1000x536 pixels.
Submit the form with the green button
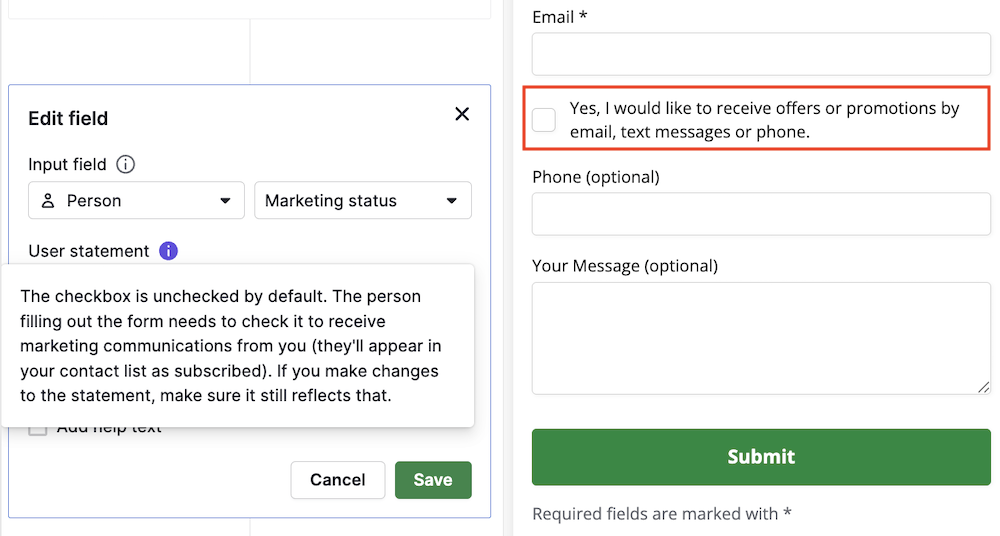761,457
